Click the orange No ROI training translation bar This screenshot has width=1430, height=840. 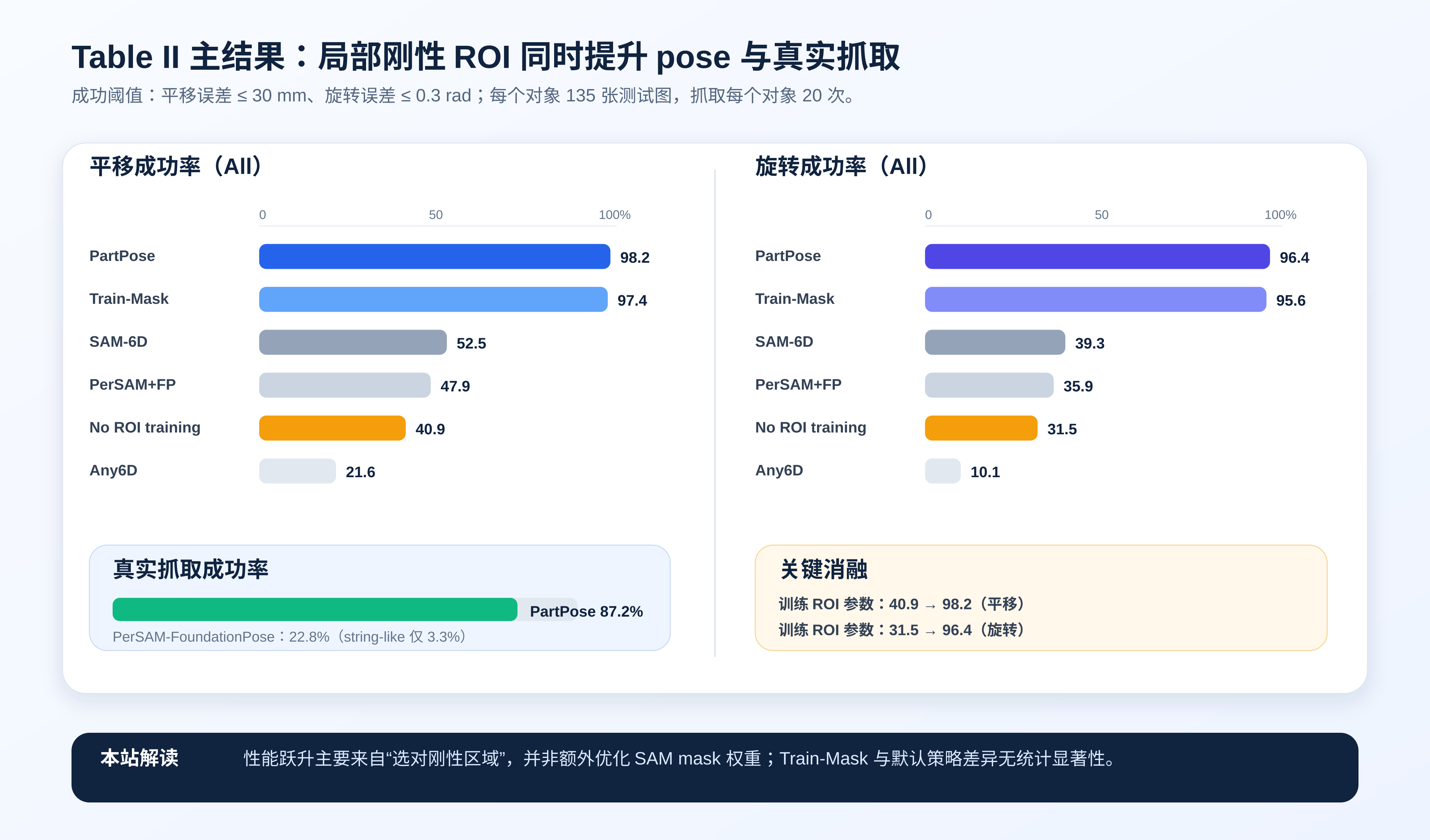332,428
